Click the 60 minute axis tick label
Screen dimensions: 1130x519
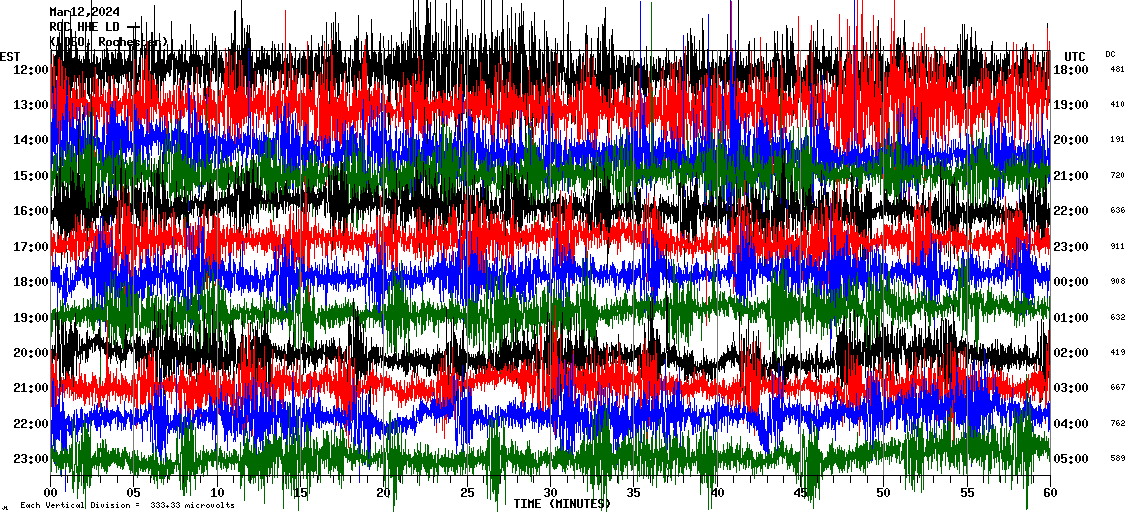1049,493
